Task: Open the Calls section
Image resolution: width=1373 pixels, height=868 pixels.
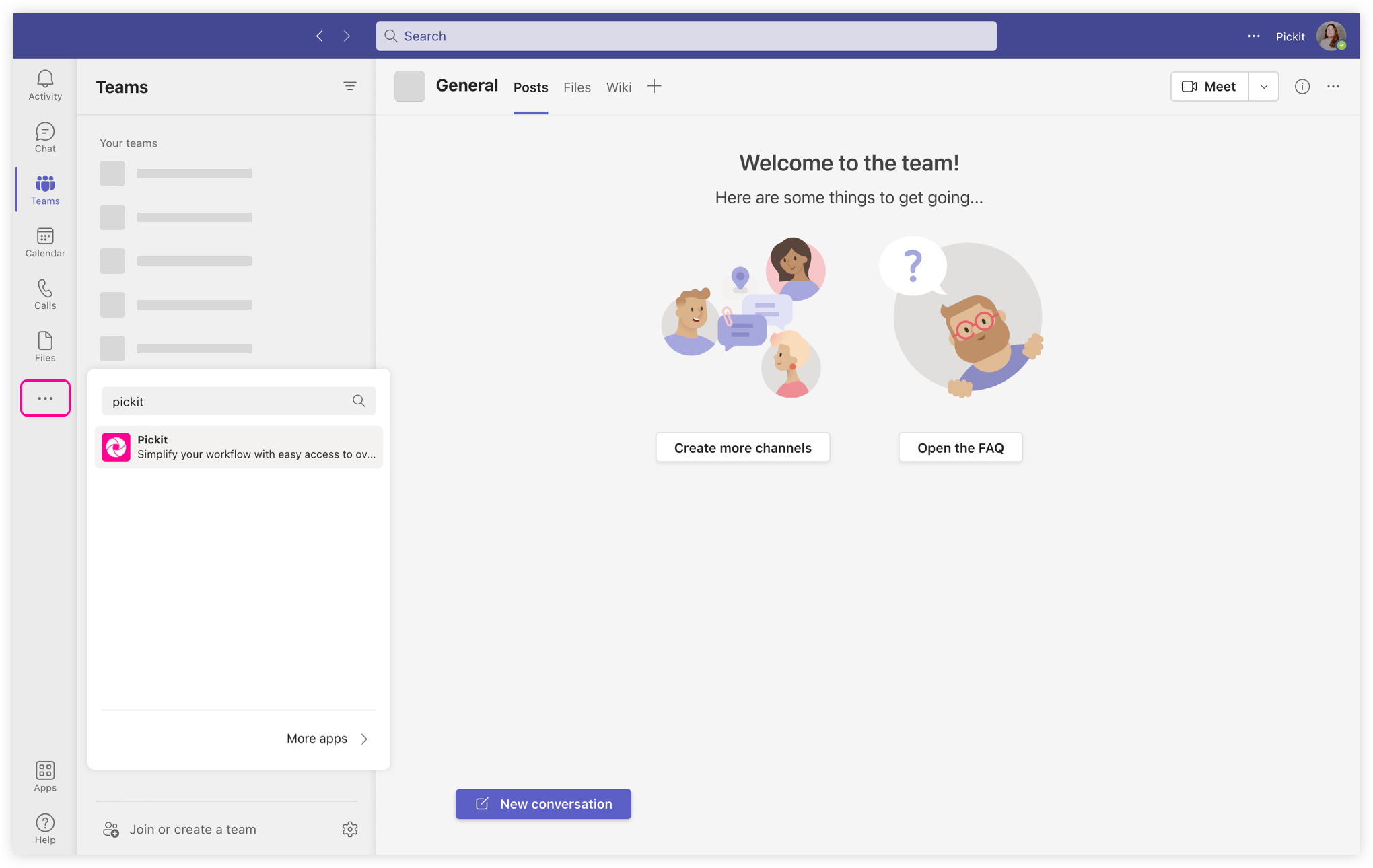Action: pos(45,295)
